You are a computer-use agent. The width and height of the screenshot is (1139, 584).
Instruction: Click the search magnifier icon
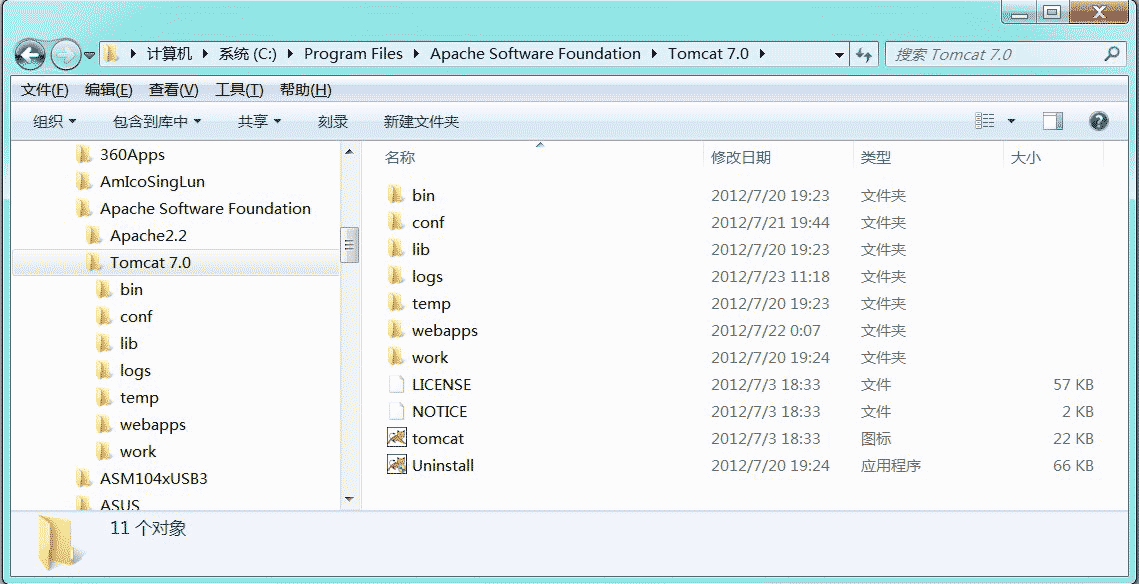pyautogui.click(x=1111, y=54)
